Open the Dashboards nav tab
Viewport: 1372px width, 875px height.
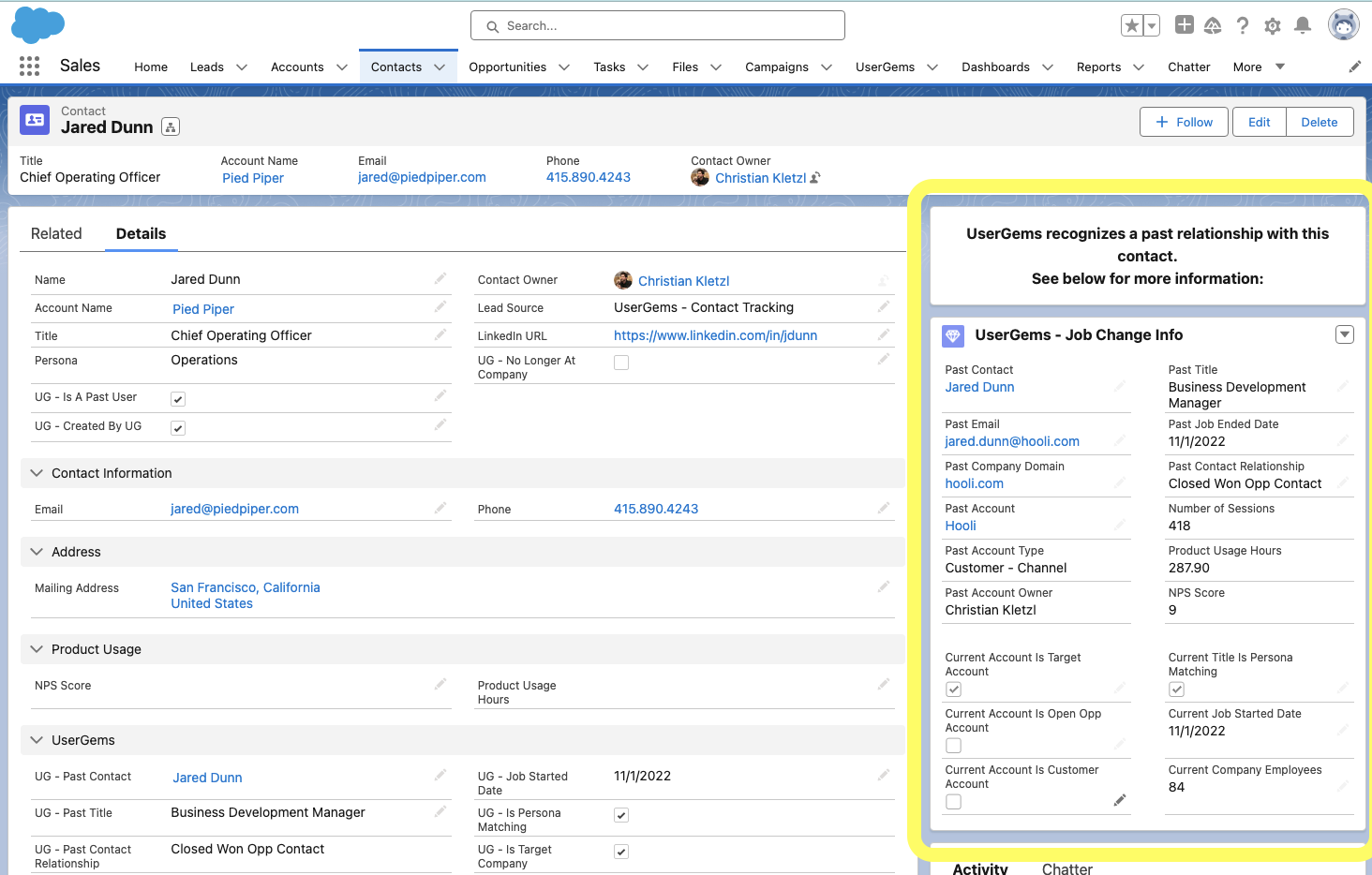click(x=995, y=67)
